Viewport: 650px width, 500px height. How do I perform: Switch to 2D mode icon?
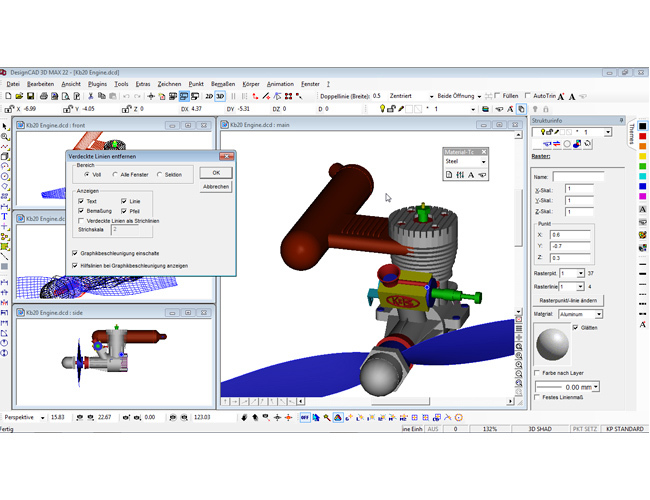(x=209, y=96)
